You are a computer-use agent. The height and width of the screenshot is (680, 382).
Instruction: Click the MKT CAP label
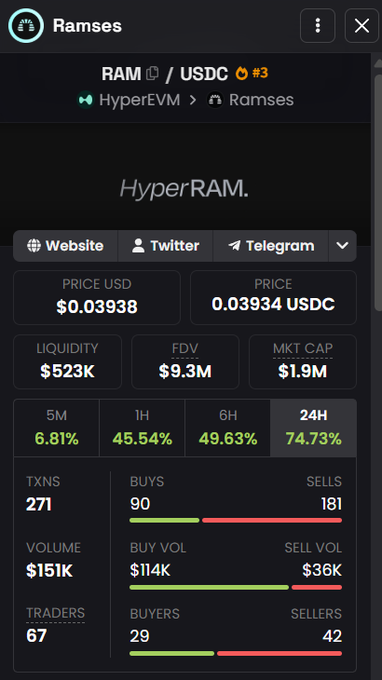[303, 348]
